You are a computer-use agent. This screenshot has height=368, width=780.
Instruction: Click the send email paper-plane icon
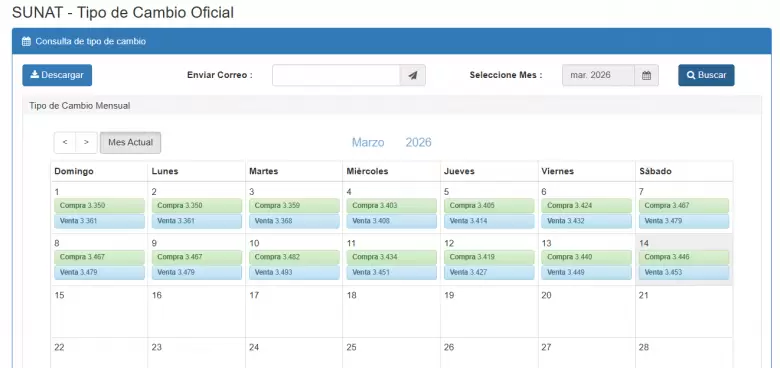(x=412, y=76)
